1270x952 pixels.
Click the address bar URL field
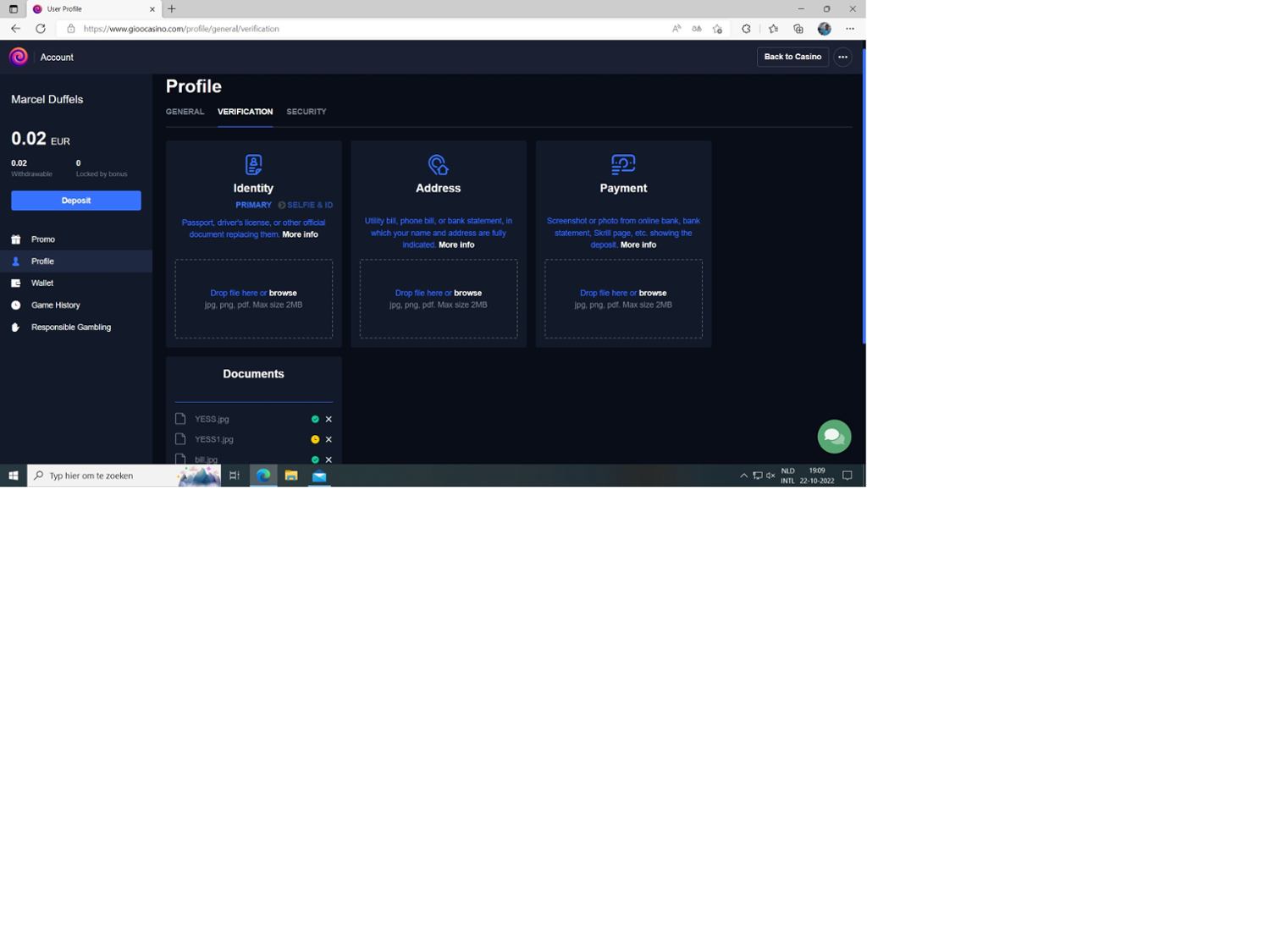point(364,29)
